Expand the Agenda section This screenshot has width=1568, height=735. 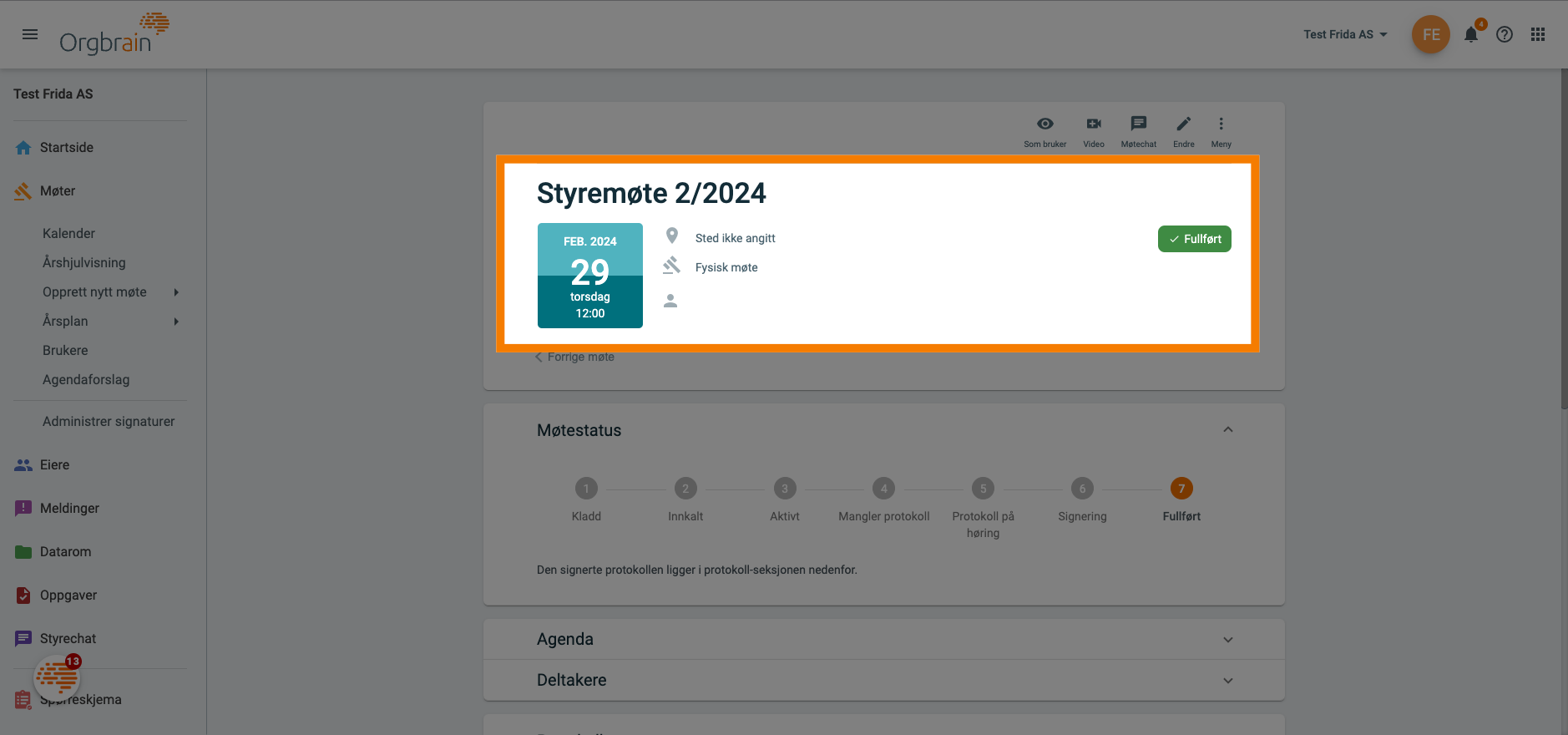(x=1228, y=640)
